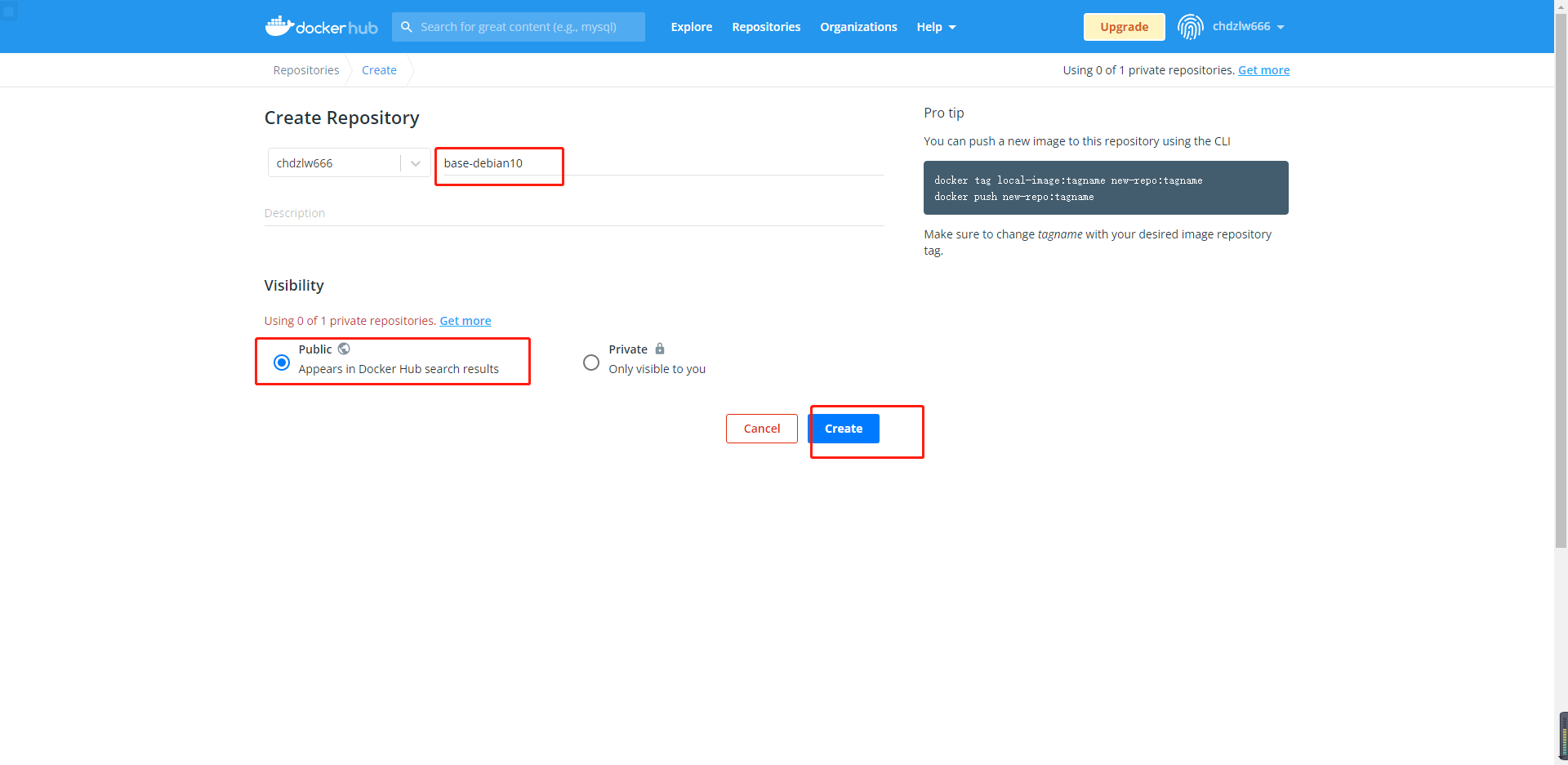Open the Organizations page
Screen dimensions: 1568x765
pos(858,27)
